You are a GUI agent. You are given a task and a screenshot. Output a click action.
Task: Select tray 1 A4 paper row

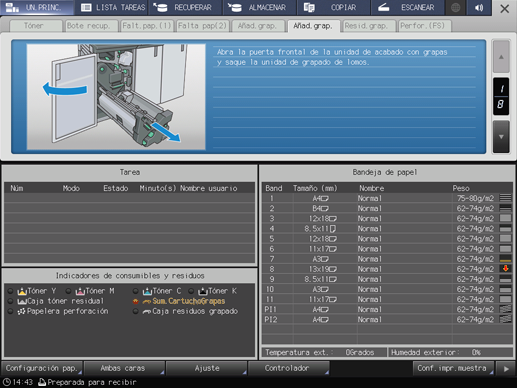click(388, 198)
